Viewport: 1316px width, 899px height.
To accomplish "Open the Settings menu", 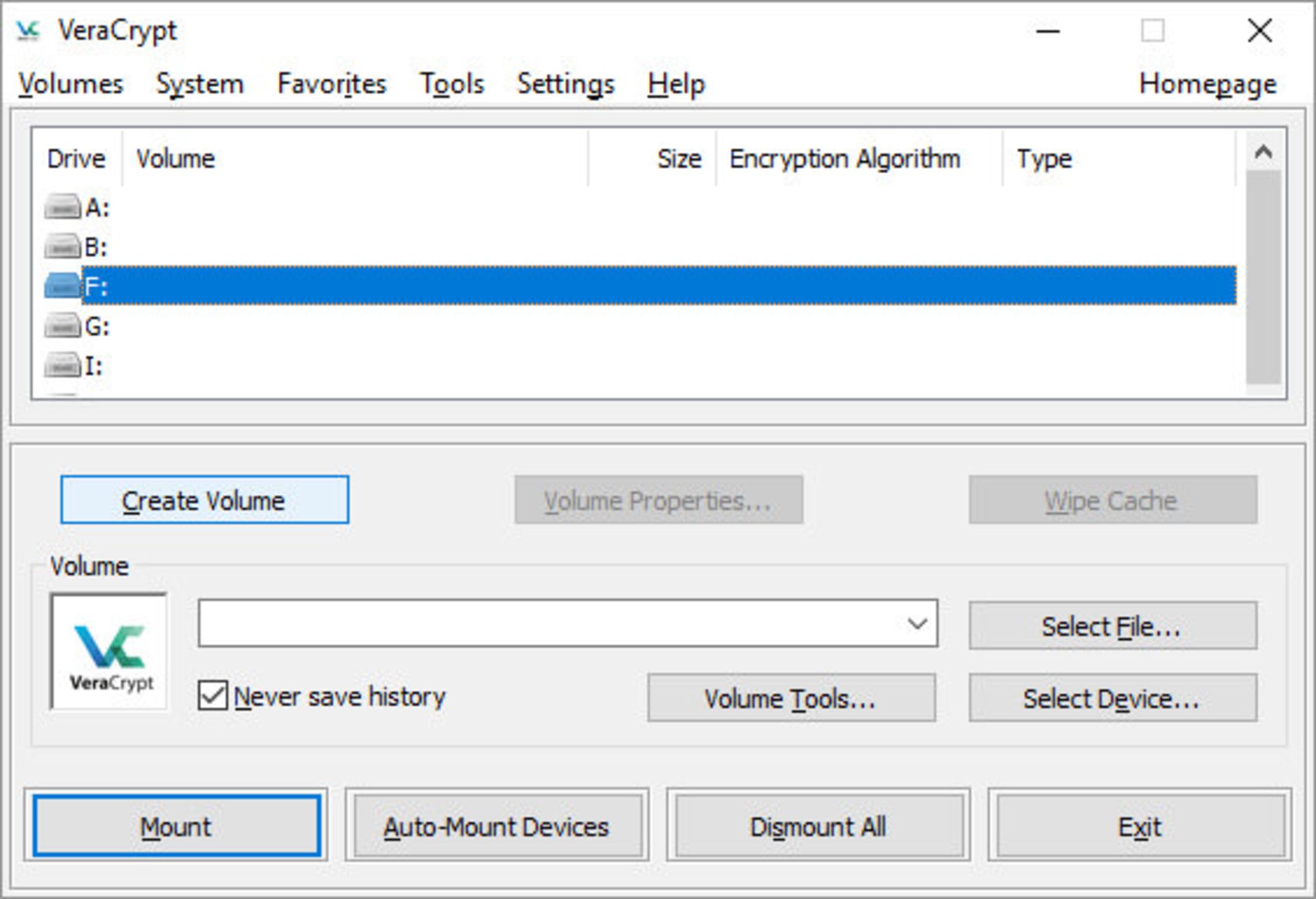I will [x=564, y=84].
